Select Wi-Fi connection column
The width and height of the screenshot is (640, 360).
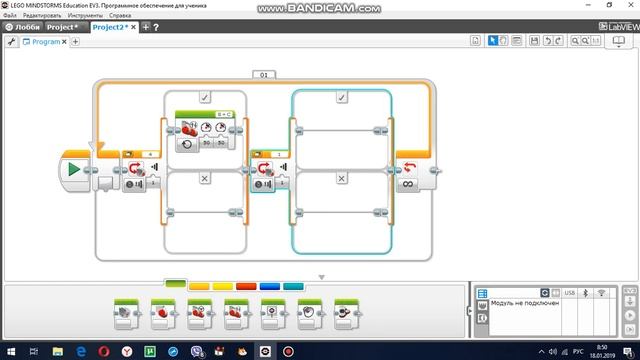coord(601,293)
